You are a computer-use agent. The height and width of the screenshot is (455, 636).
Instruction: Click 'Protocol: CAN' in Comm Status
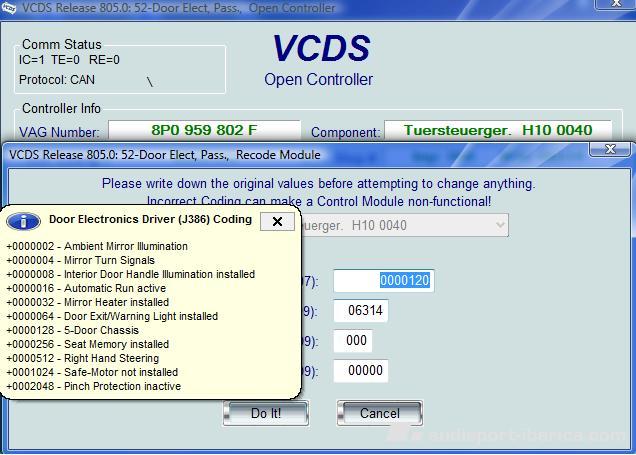[x=57, y=80]
